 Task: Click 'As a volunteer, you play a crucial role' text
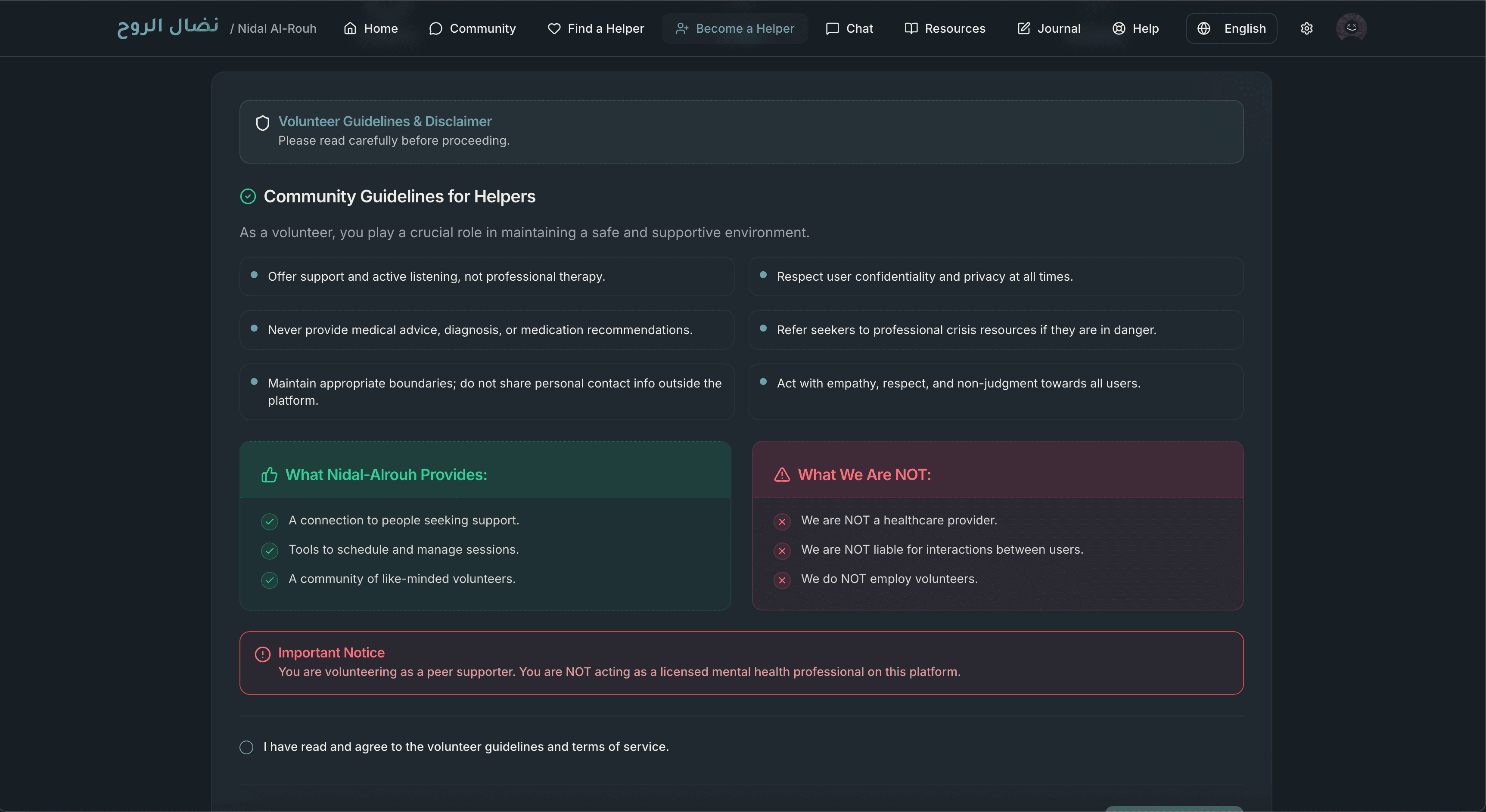(524, 232)
